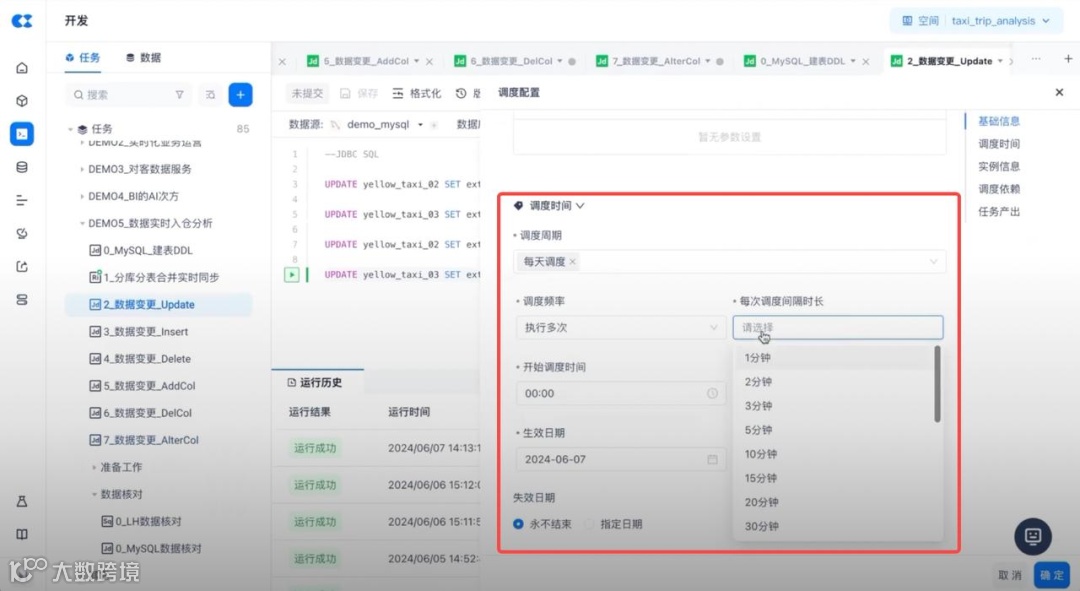Click the 开始调度时间 00:00 field
This screenshot has width=1080, height=591.
[621, 393]
